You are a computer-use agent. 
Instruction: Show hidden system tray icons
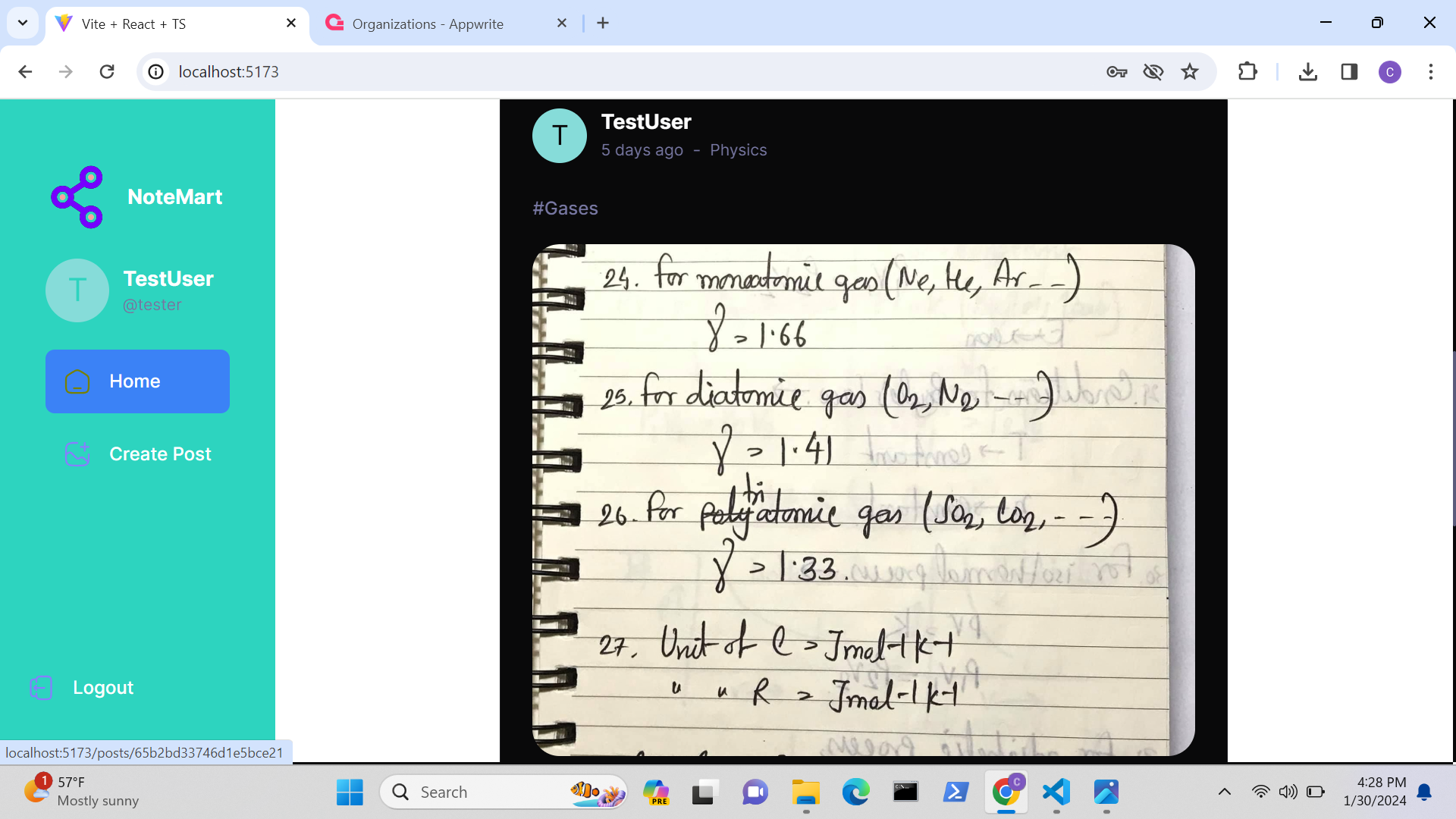click(1224, 792)
